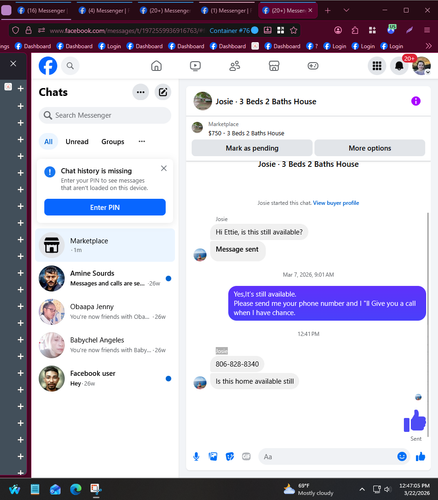This screenshot has width=438, height=500.
Task: Open the Facebook logo home link
Action: click(x=48, y=66)
